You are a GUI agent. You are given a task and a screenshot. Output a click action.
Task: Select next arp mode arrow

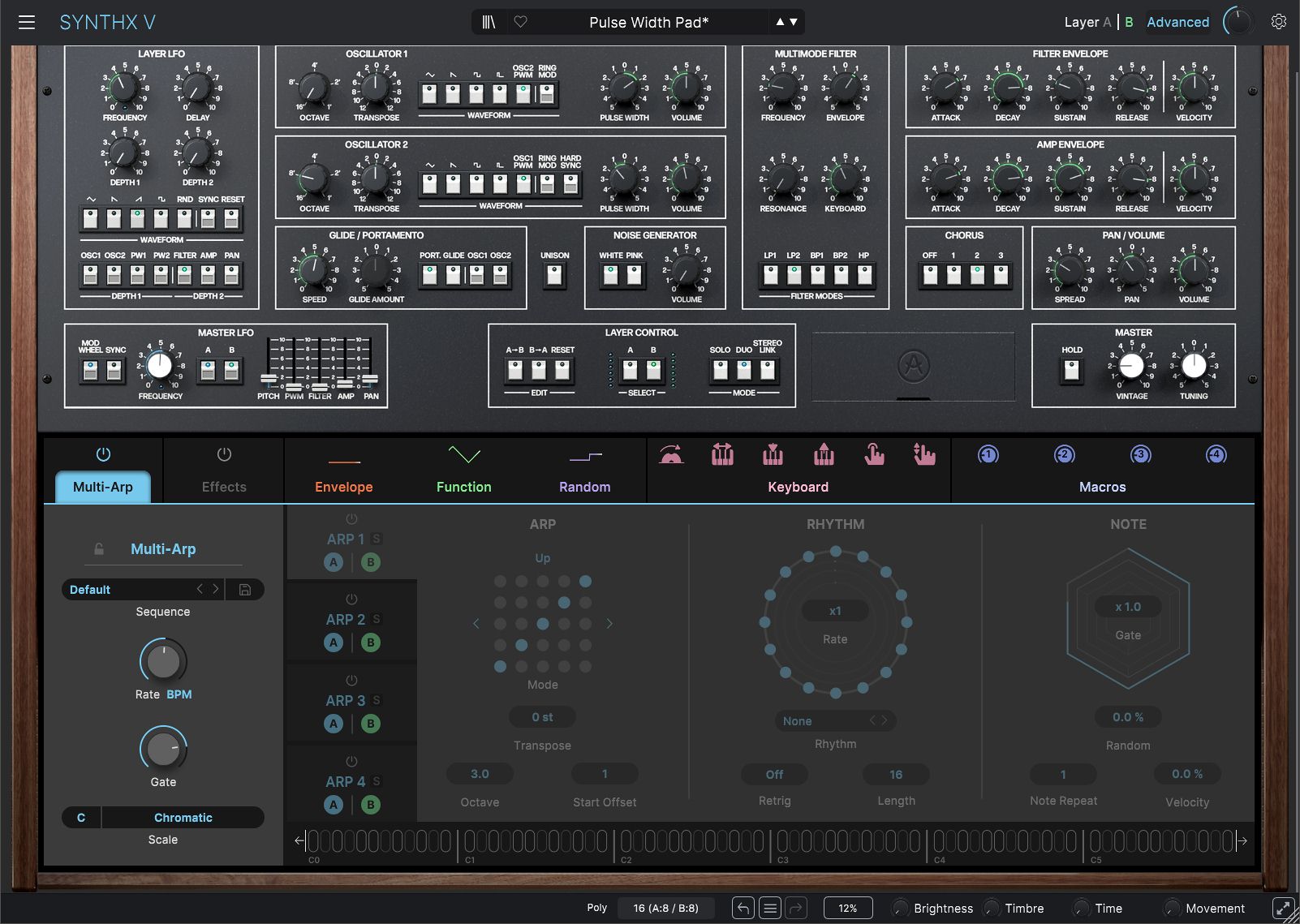tap(609, 624)
